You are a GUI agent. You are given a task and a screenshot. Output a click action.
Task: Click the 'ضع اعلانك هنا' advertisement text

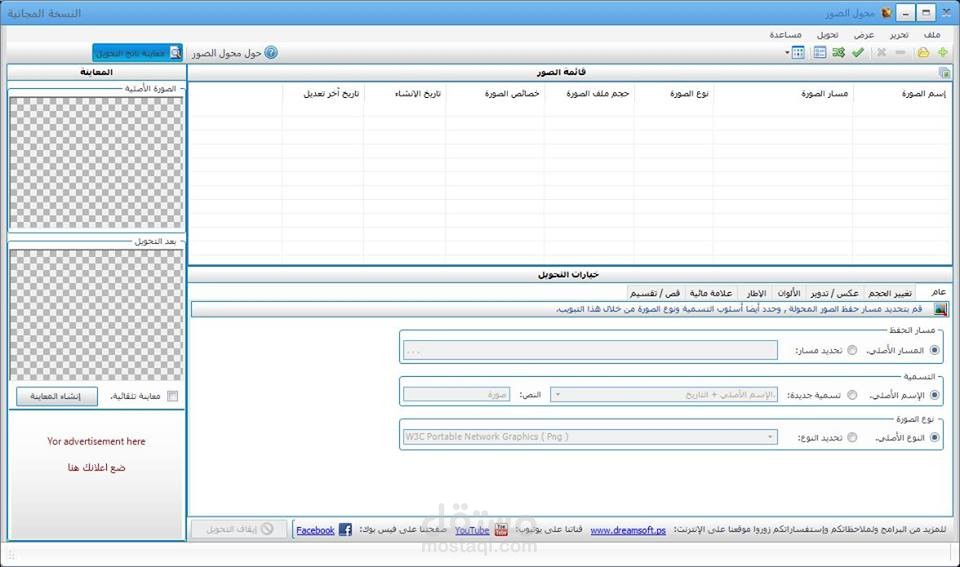[96, 467]
